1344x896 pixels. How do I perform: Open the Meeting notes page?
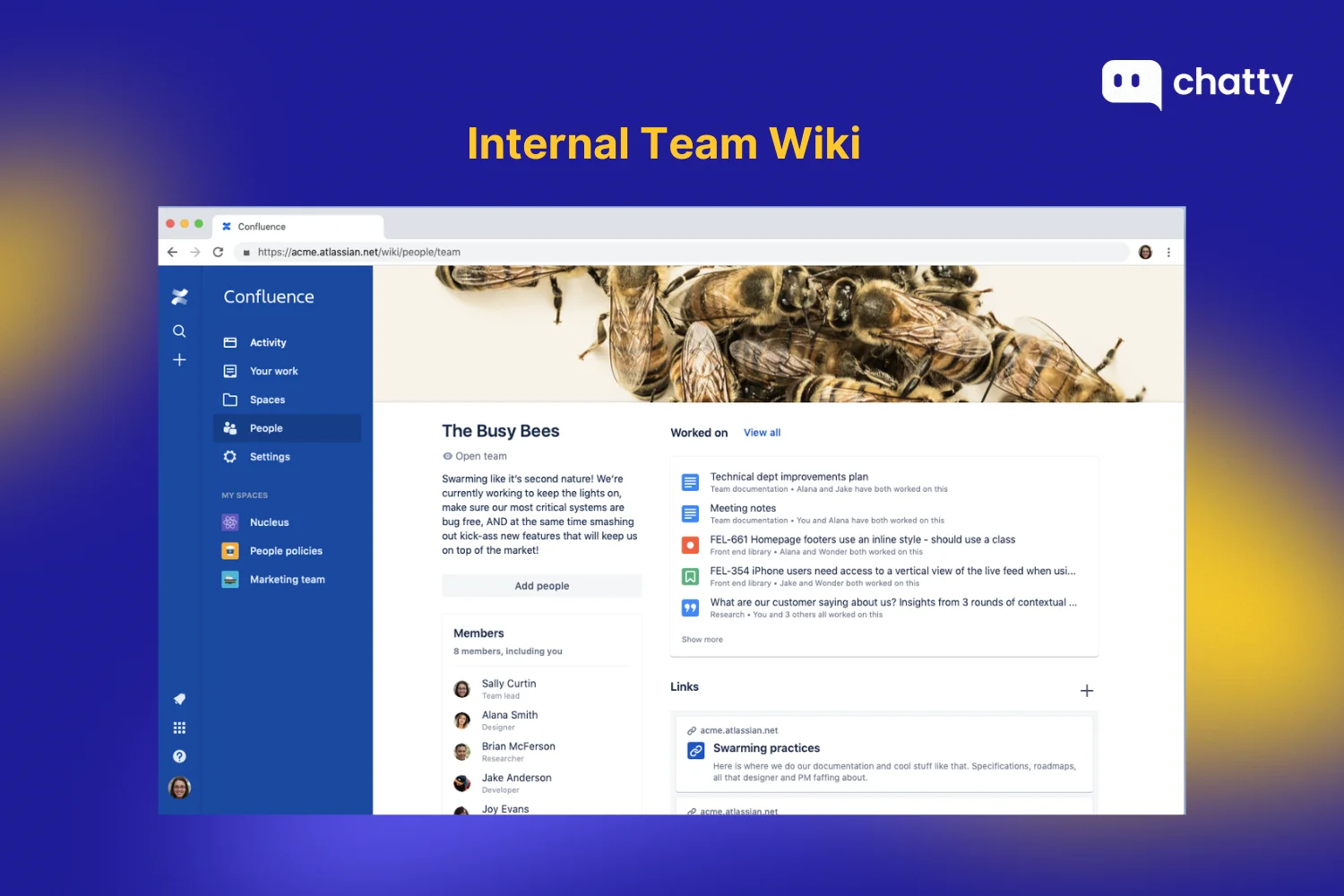click(743, 508)
